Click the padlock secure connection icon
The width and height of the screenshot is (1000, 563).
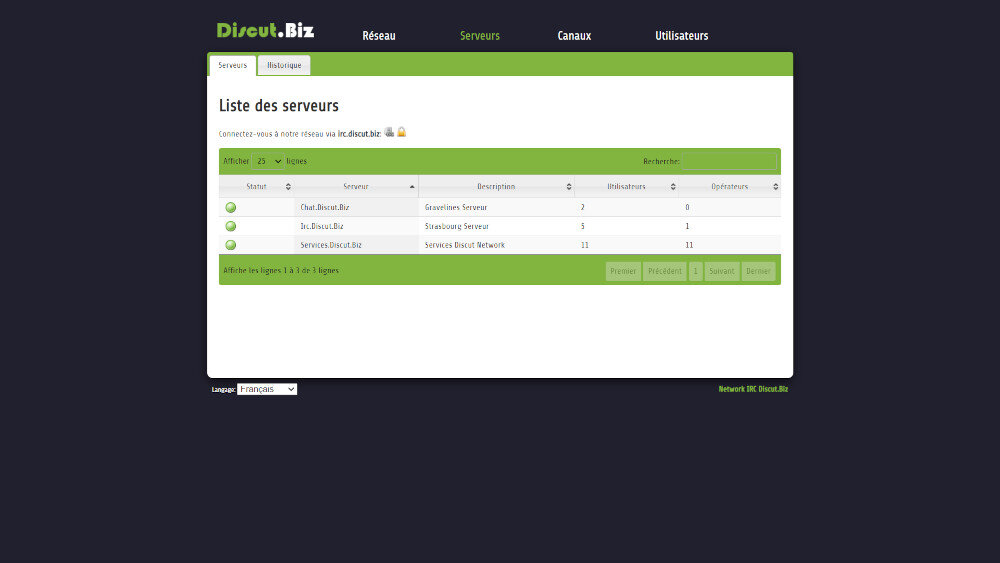(402, 132)
